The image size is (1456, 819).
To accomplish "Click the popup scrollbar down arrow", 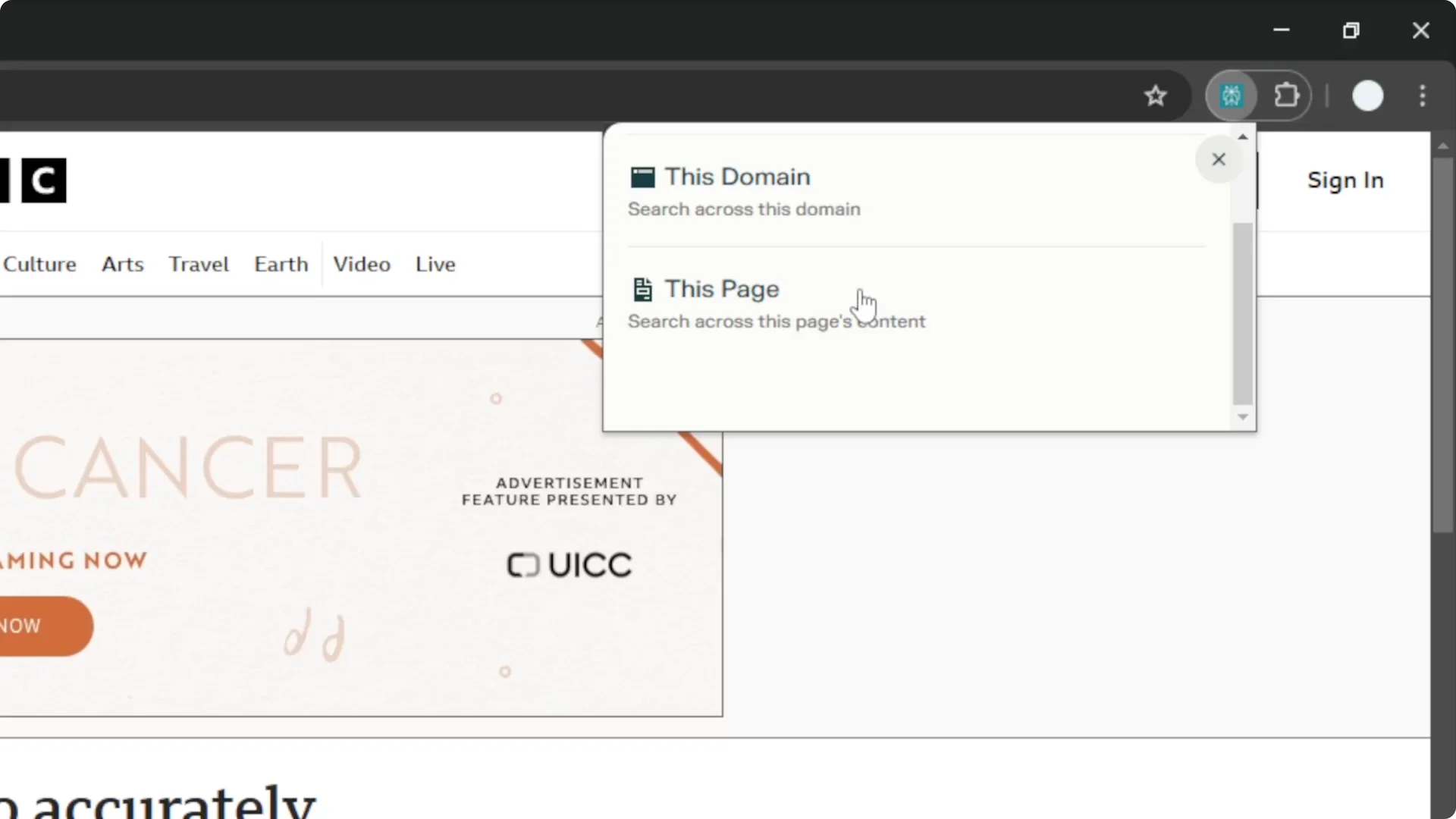I will coord(1243,417).
